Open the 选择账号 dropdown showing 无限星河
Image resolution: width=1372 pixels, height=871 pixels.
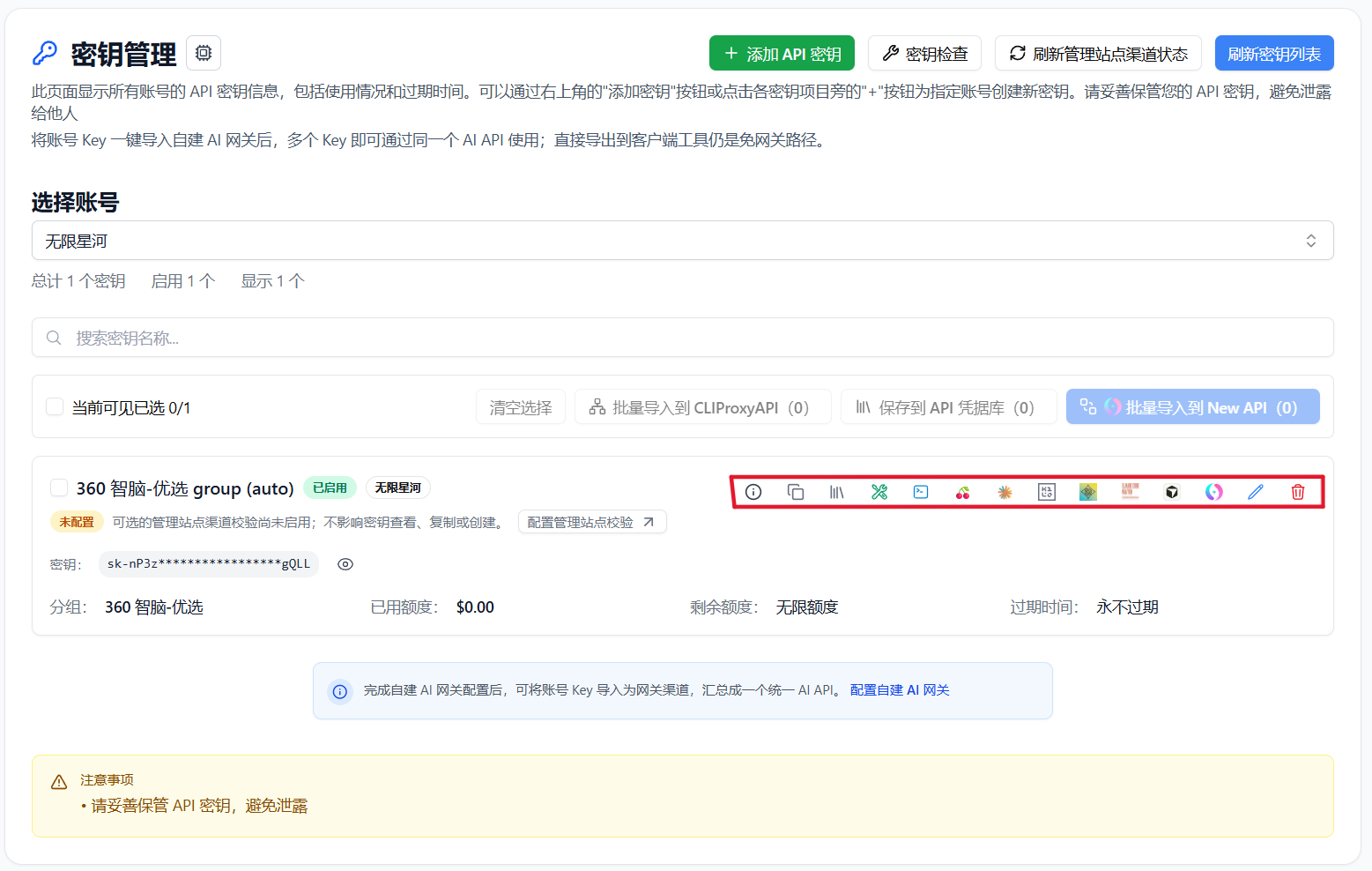(682, 241)
